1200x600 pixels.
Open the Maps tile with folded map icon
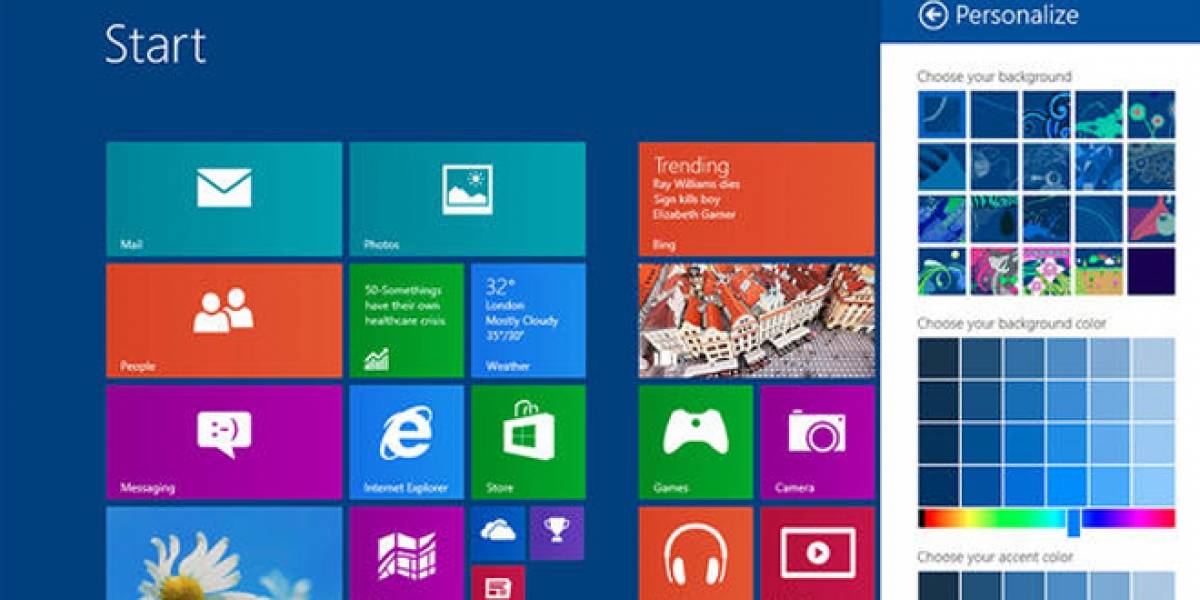[406, 553]
